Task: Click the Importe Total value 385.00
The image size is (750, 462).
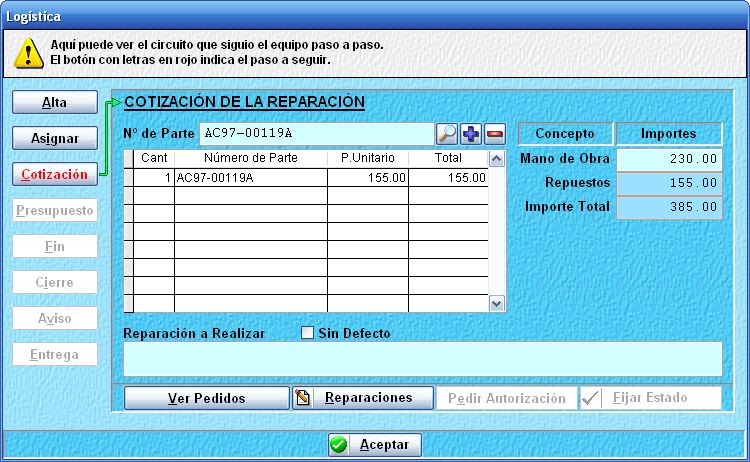Action: point(669,207)
